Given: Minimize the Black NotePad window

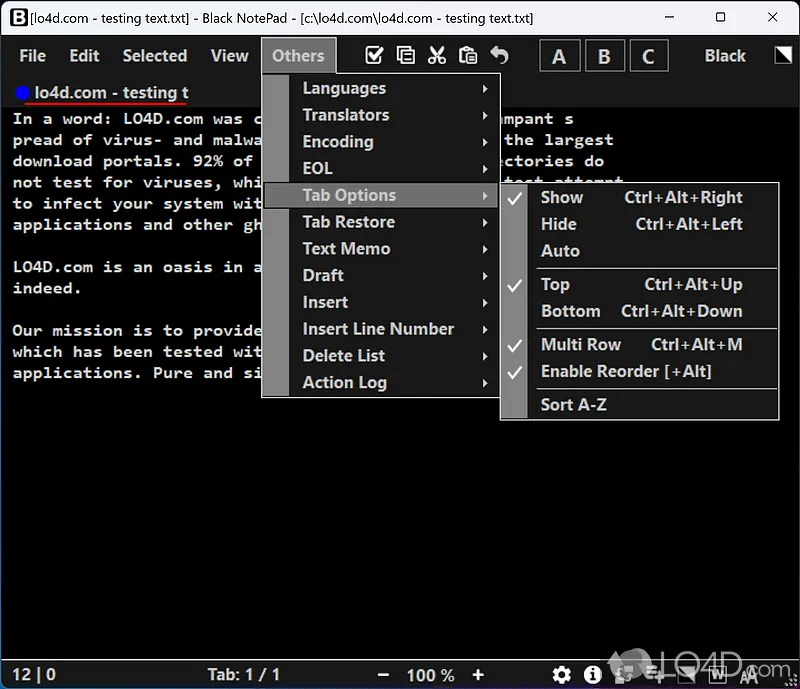Looking at the screenshot, I should (x=669, y=17).
